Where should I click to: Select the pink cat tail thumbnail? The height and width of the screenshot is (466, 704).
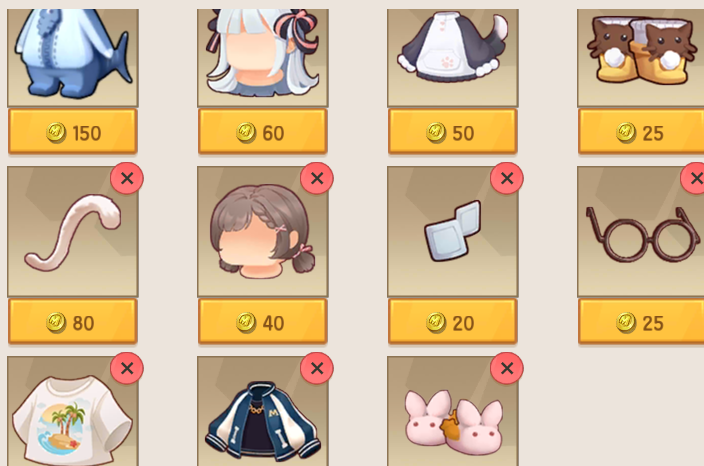(73, 232)
